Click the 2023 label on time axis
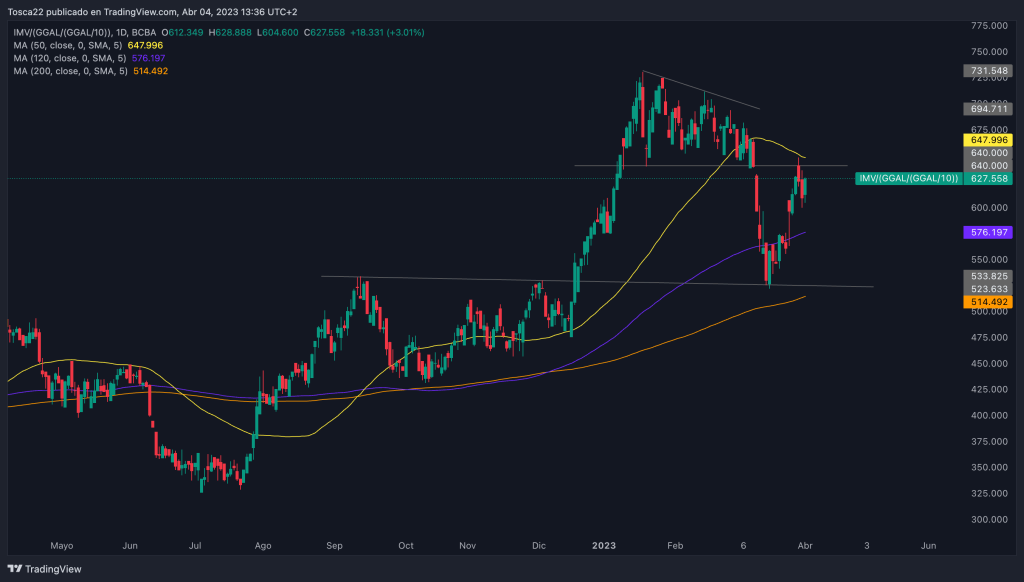 603,546
